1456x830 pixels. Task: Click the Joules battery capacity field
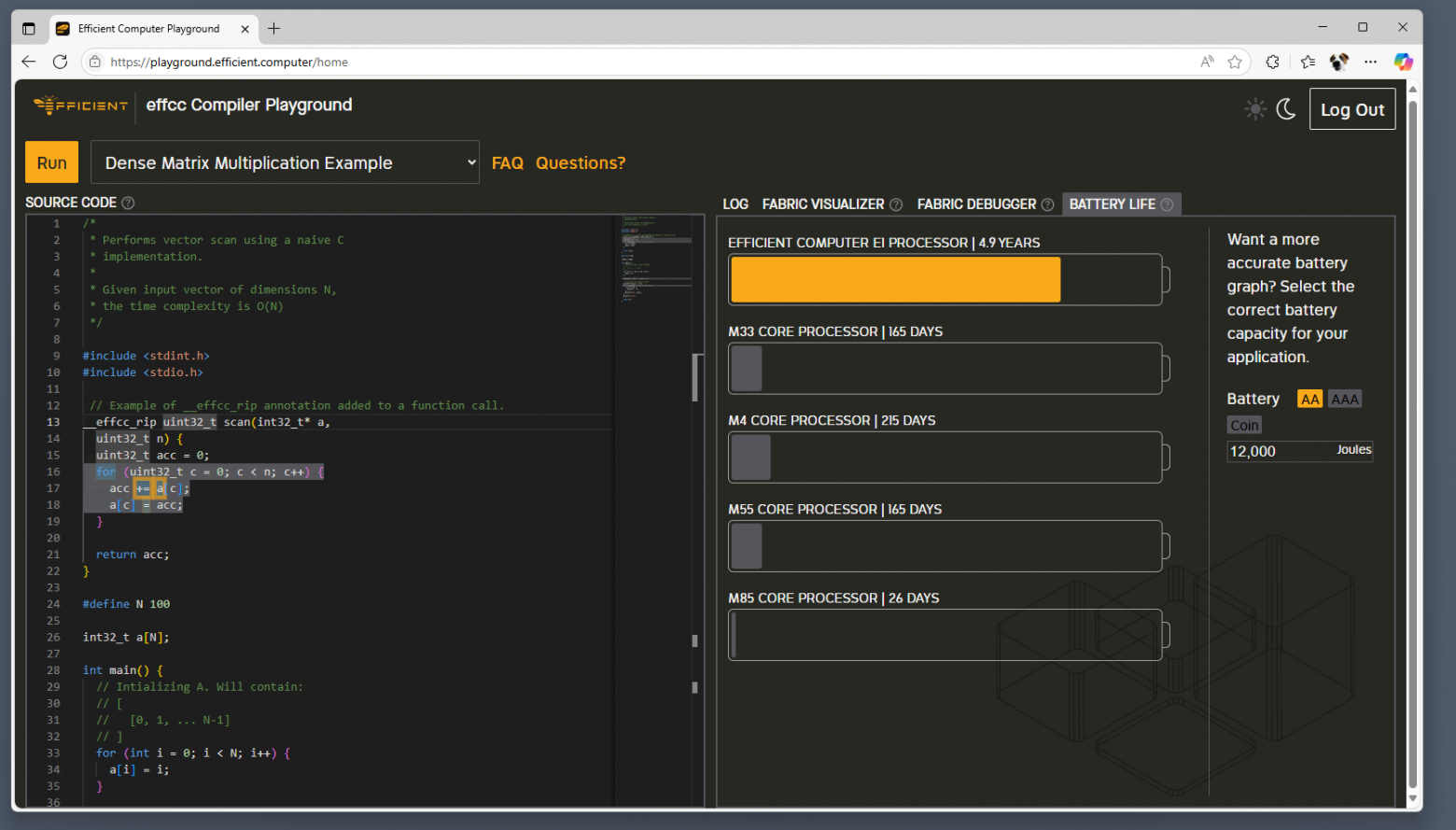point(1281,452)
